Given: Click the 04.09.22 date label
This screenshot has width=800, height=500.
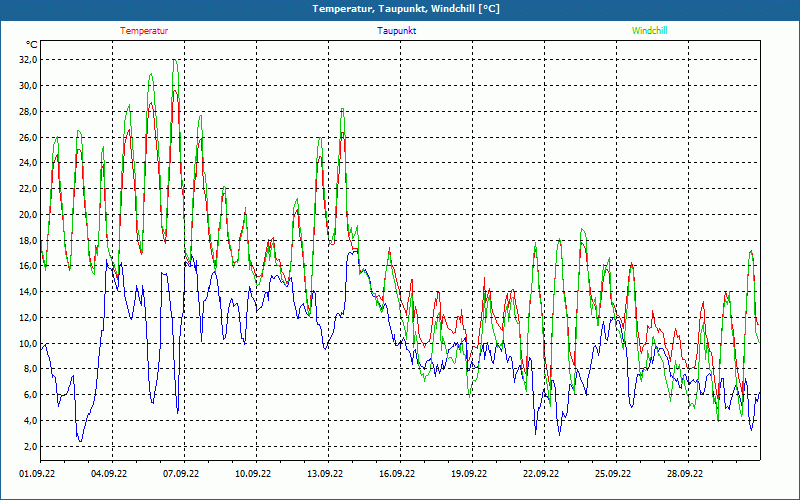Looking at the screenshot, I should click(x=109, y=474).
